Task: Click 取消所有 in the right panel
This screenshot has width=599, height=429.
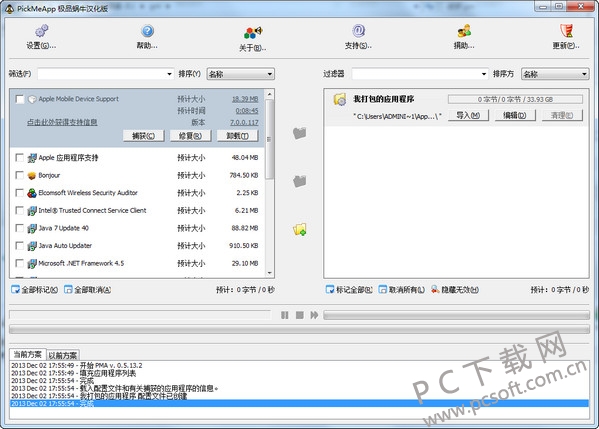Action: click(401, 290)
